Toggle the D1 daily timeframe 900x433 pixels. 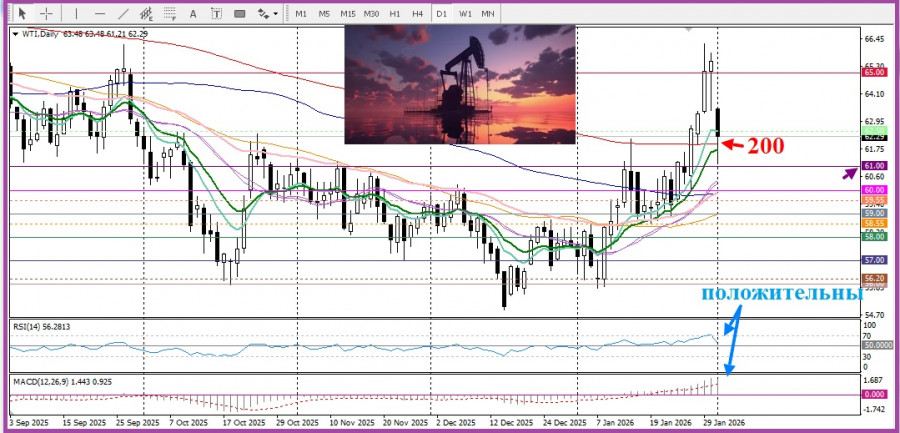click(441, 14)
